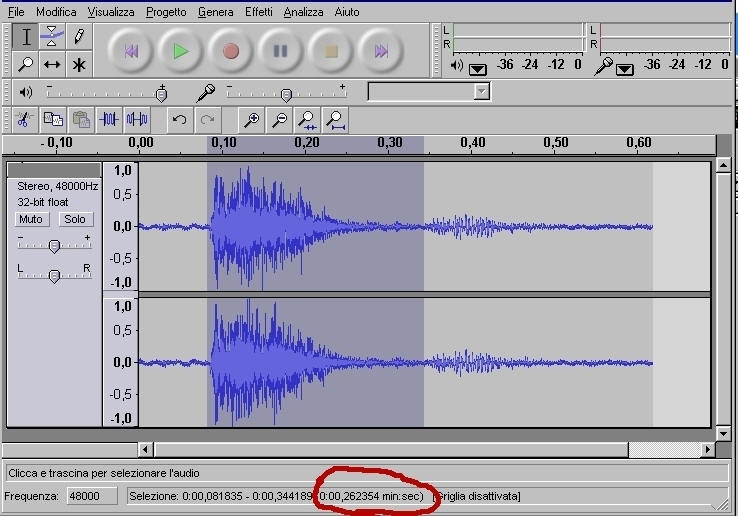Select the I-beam Selection tool
Screen dimensions: 738x516
pyautogui.click(x=26, y=37)
